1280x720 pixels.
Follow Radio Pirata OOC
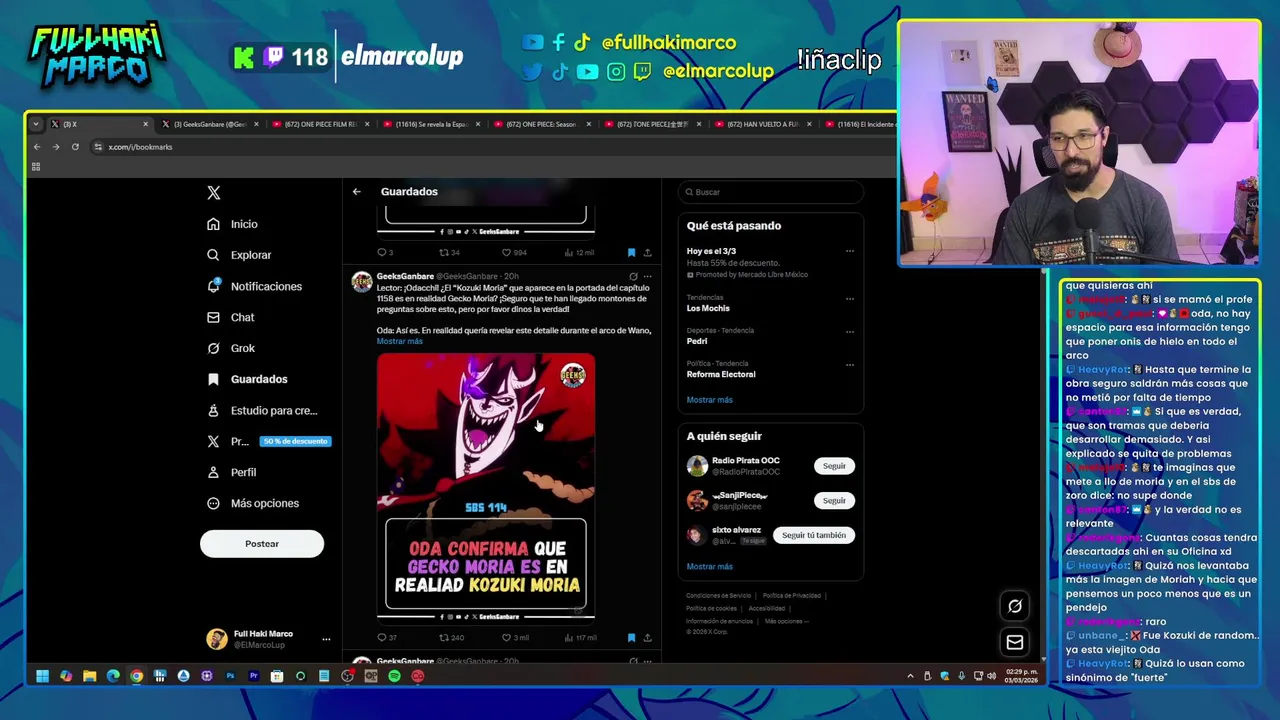coord(834,466)
